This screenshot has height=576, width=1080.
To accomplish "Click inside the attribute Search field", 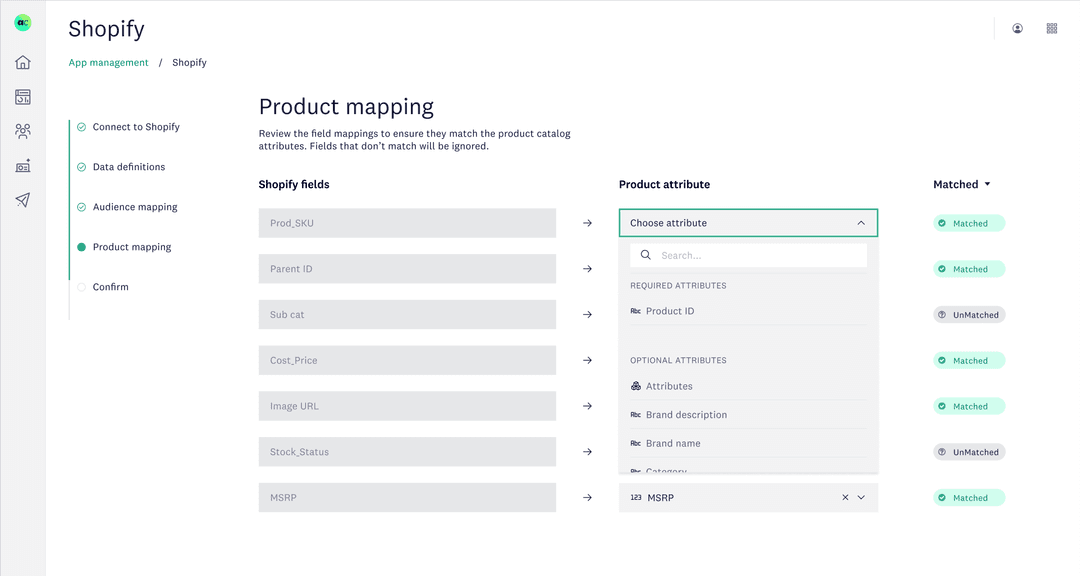I will (760, 254).
